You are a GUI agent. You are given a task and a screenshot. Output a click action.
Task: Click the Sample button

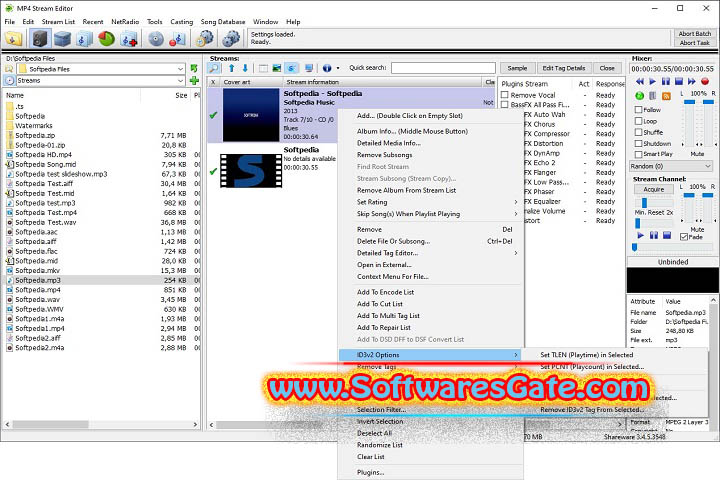coord(517,68)
